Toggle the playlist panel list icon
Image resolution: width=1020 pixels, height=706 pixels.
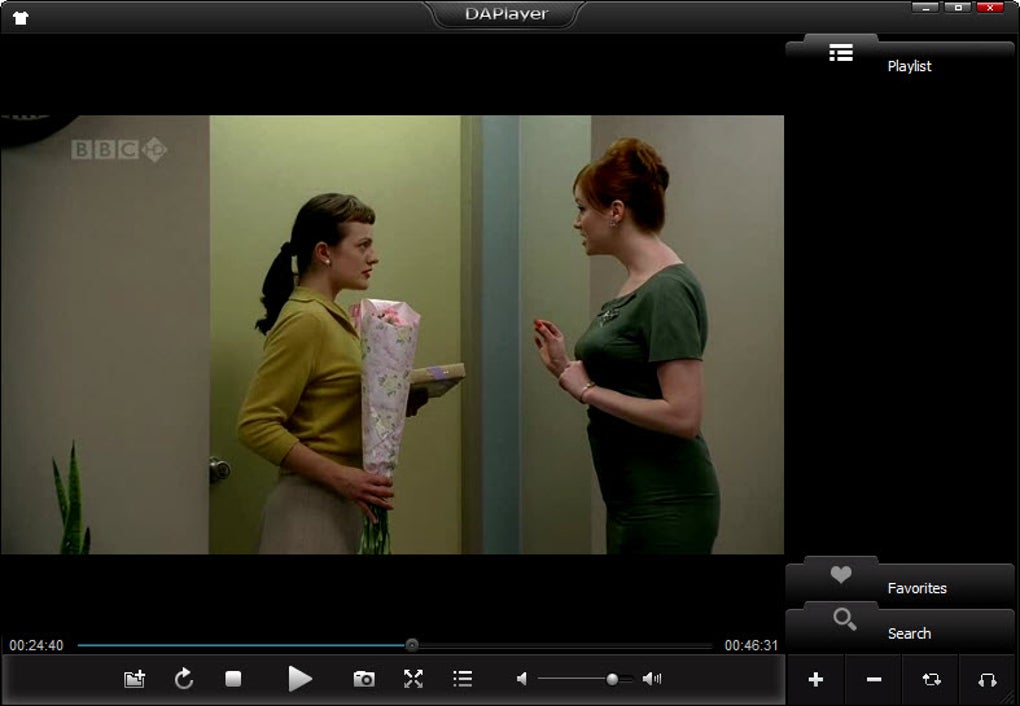[463, 679]
